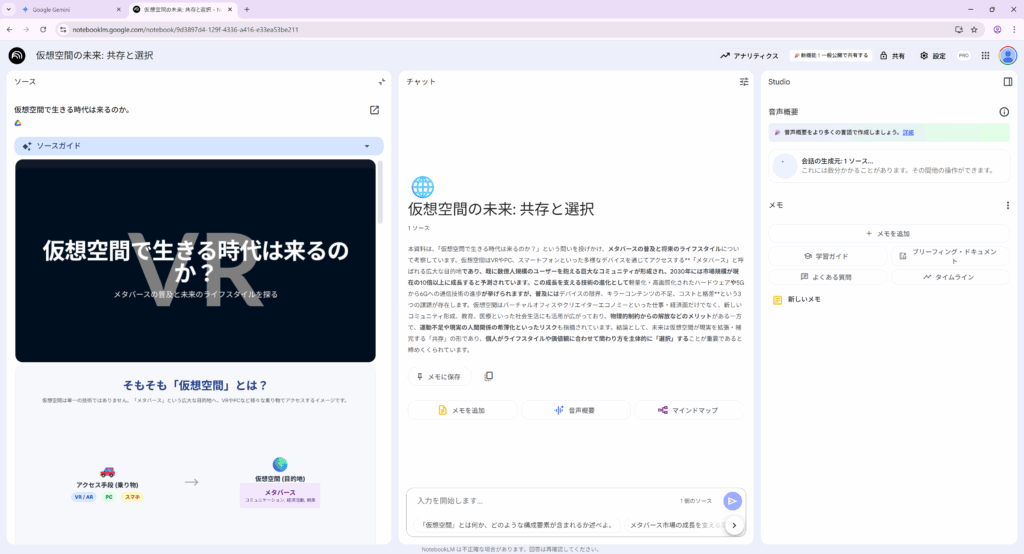Open the tab search dropdown arrow
Image resolution: width=1024 pixels, height=554 pixels.
(x=8, y=10)
